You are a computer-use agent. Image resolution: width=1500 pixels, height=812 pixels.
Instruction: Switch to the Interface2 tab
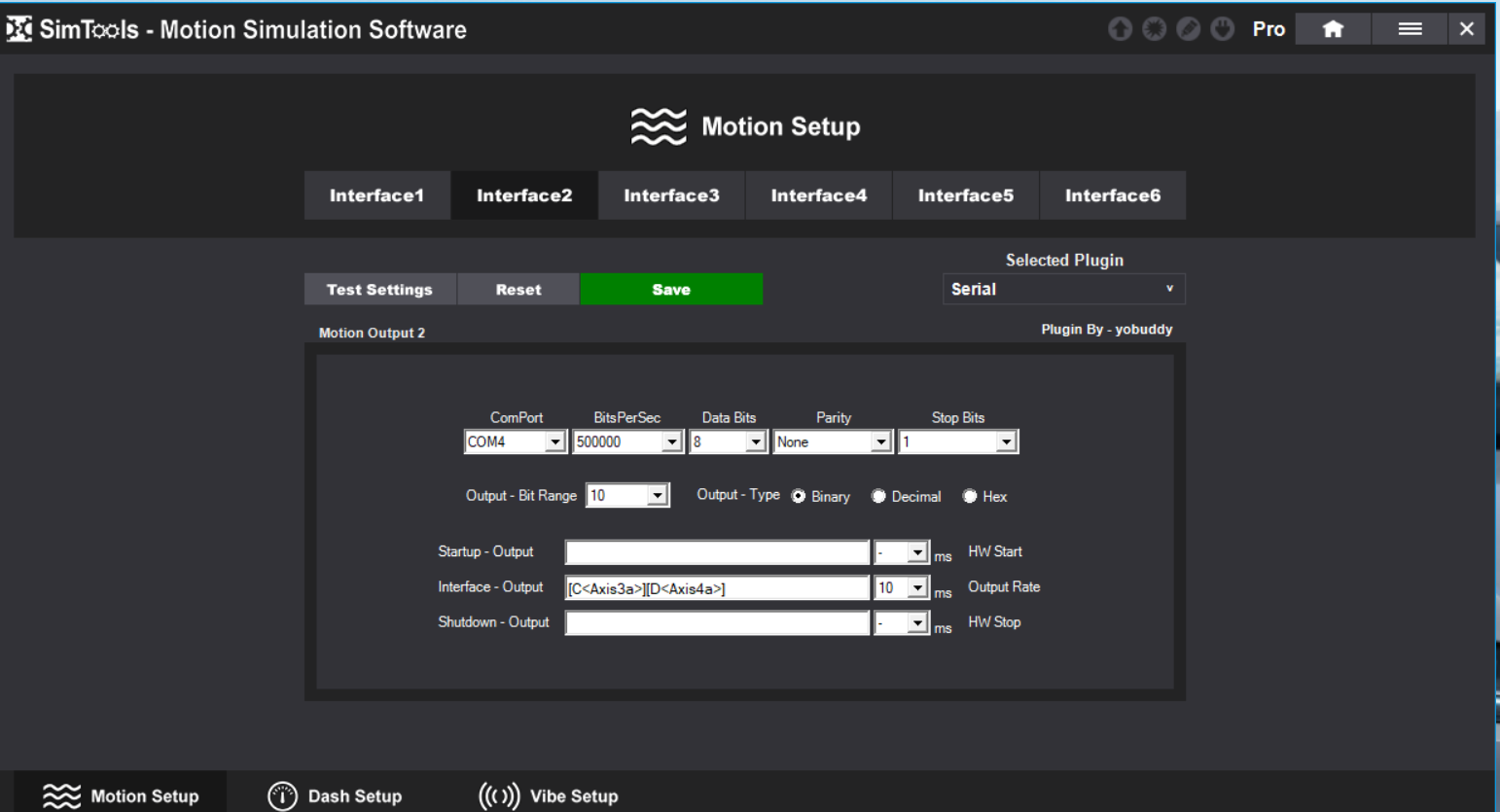(524, 195)
